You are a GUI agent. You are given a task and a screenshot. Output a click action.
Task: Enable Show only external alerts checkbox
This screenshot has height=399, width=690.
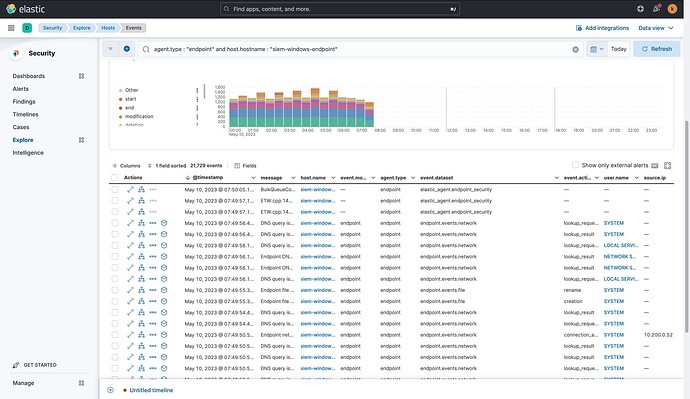coord(575,165)
